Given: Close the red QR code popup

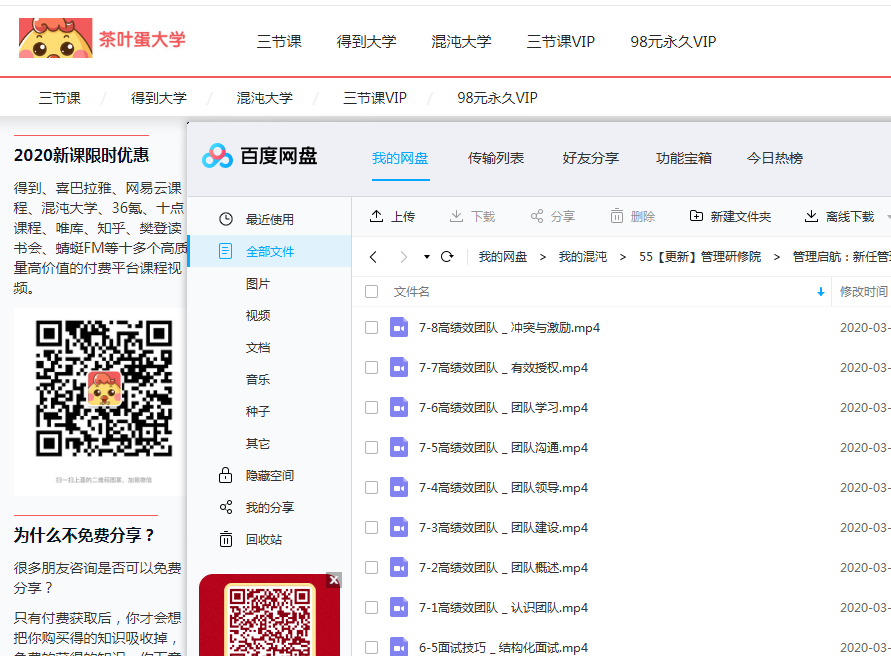Looking at the screenshot, I should 334,580.
